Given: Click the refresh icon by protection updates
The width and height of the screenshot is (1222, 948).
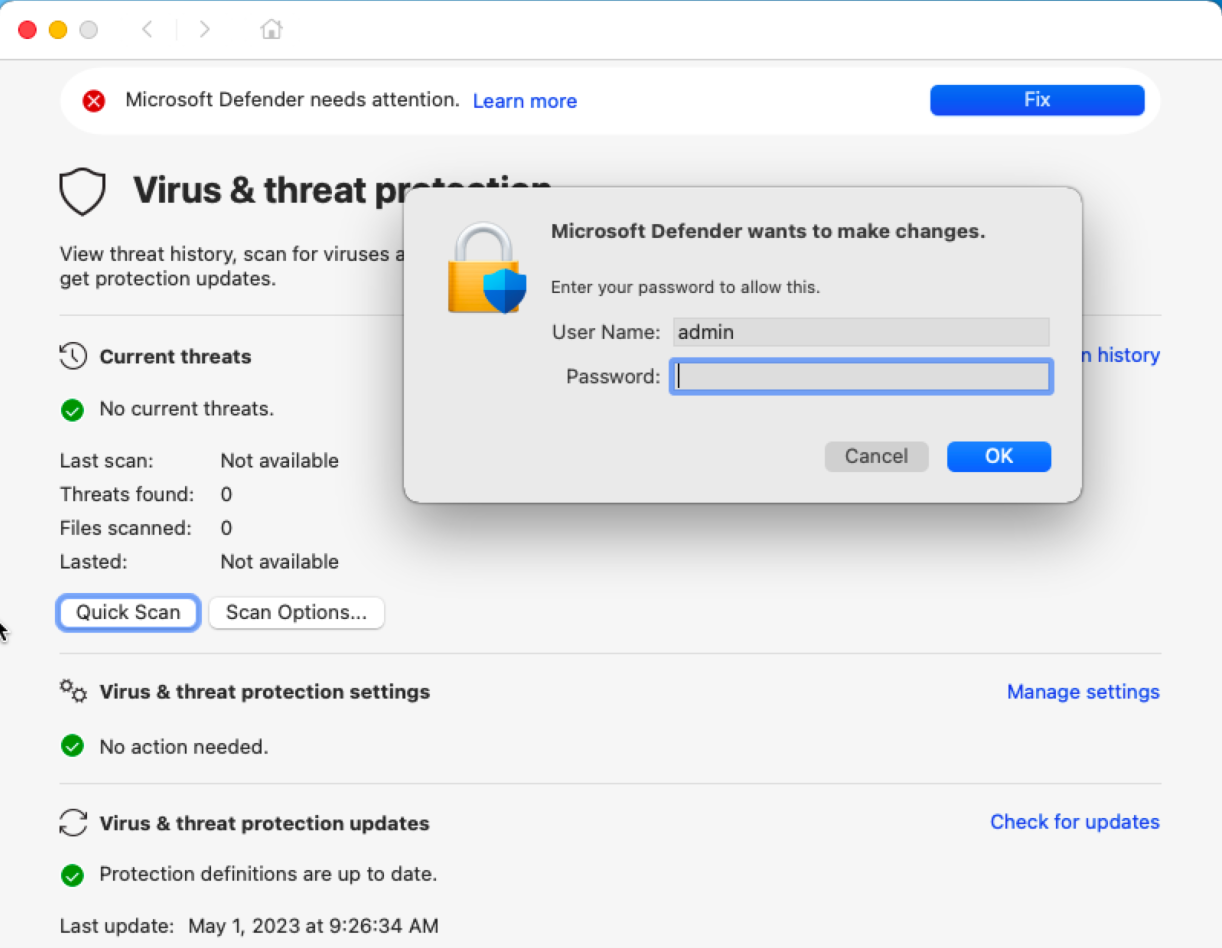Looking at the screenshot, I should (73, 823).
